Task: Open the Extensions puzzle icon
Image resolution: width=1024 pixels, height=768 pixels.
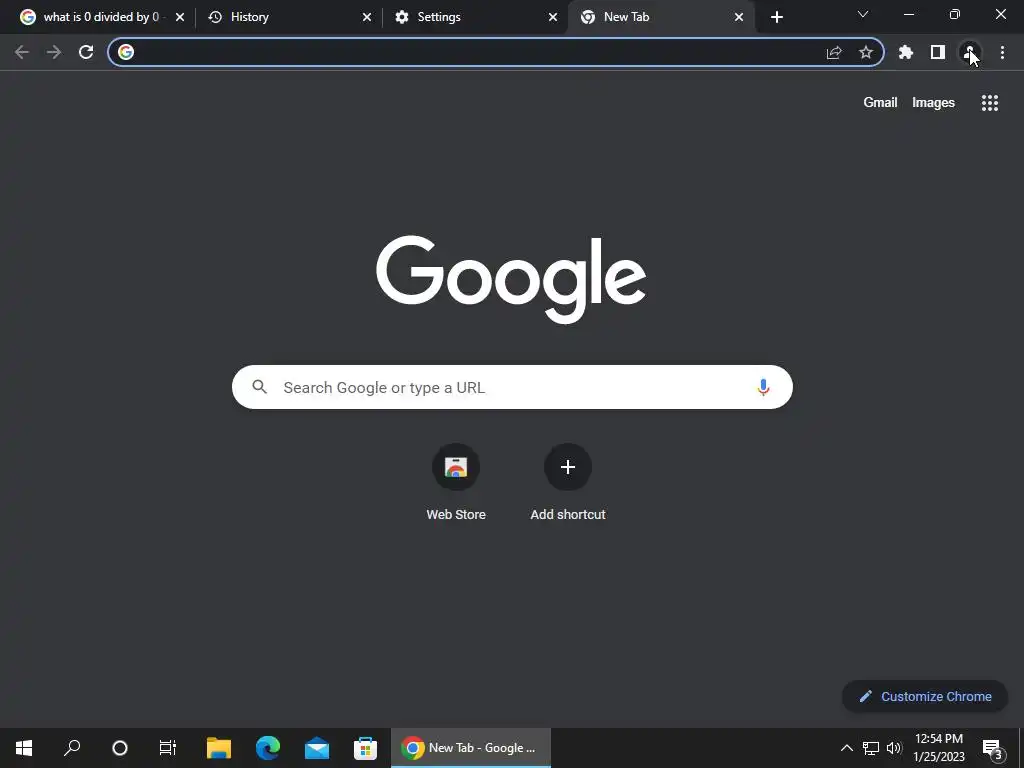Action: tap(906, 52)
